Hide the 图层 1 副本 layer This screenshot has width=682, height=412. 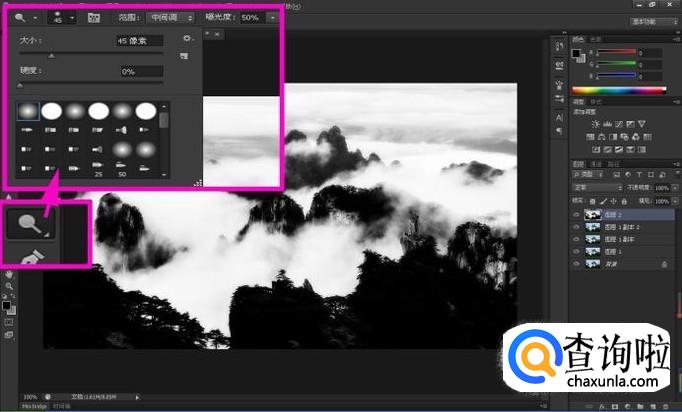576,239
